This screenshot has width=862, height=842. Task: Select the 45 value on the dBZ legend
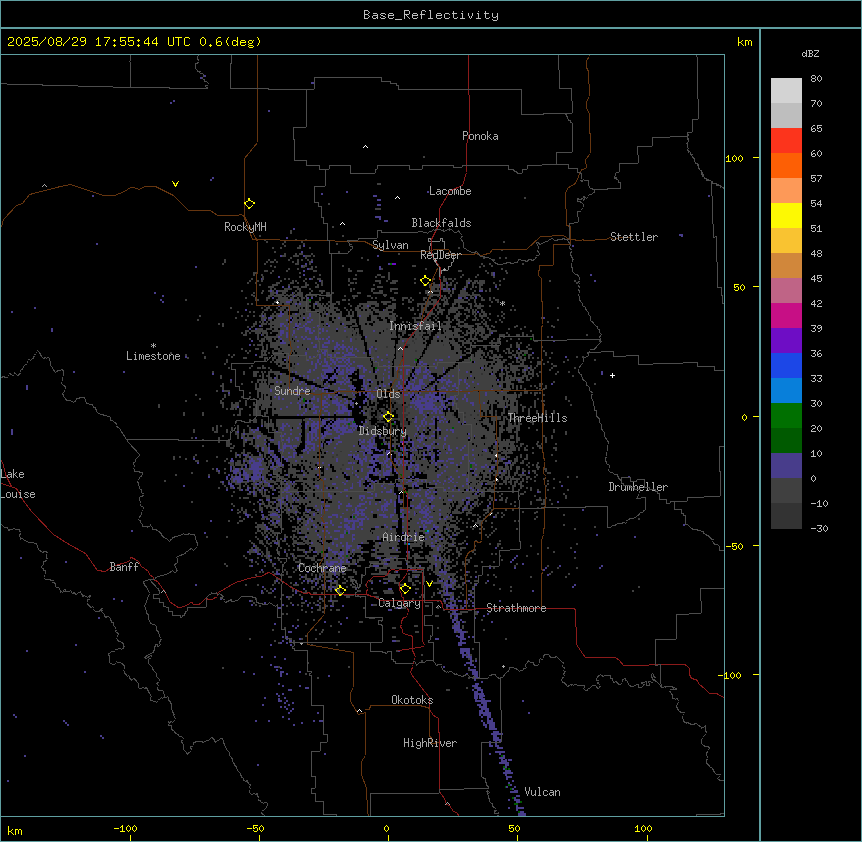click(x=816, y=279)
